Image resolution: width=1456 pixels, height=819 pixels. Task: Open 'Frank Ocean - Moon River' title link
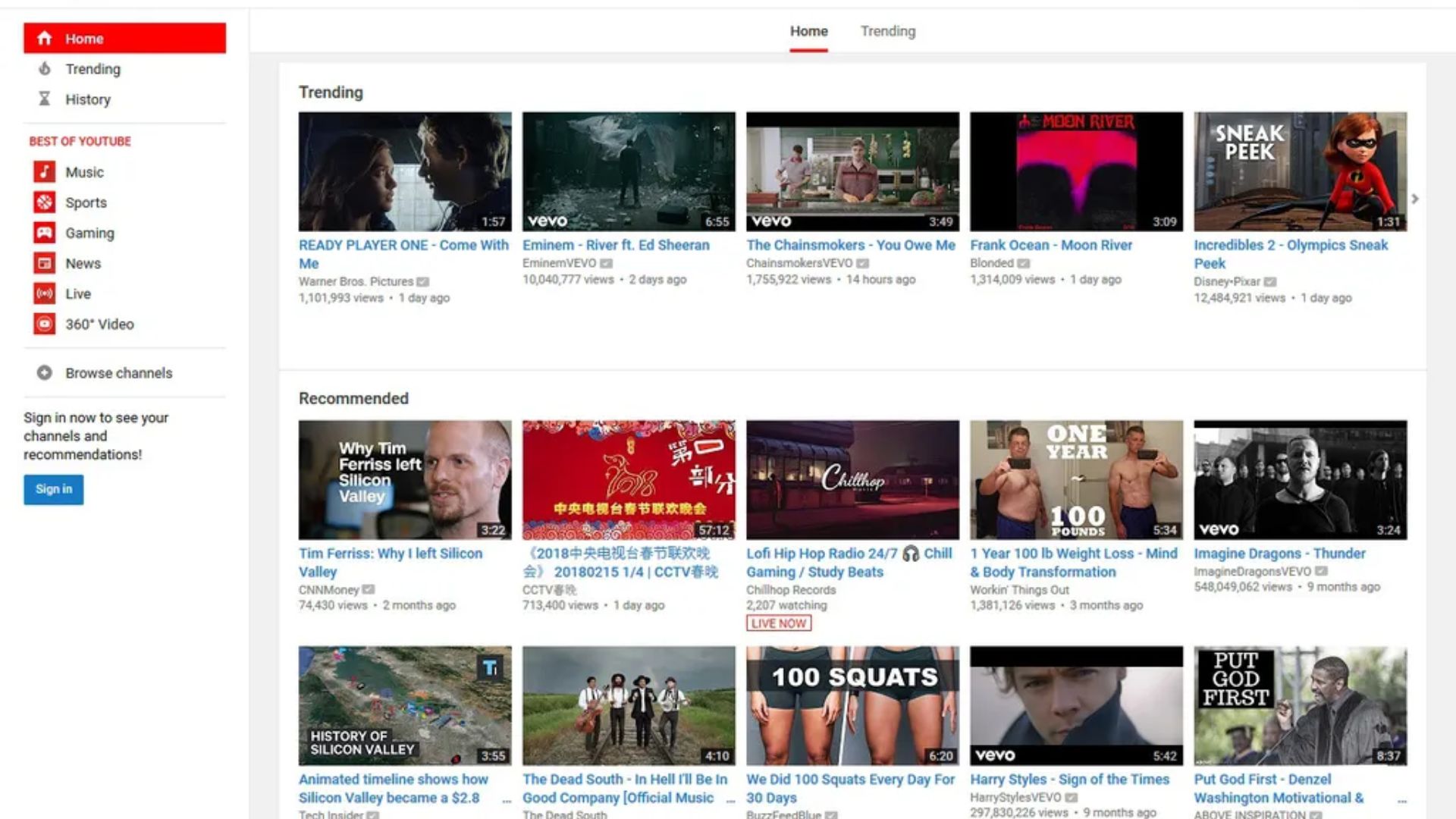tap(1051, 245)
